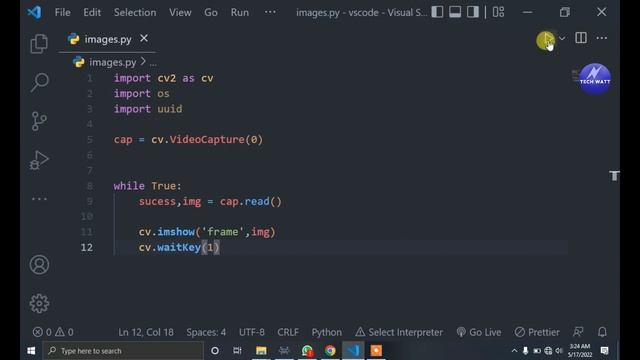The image size is (640, 360).
Task: Click the Prettier status item
Action: coord(537,332)
